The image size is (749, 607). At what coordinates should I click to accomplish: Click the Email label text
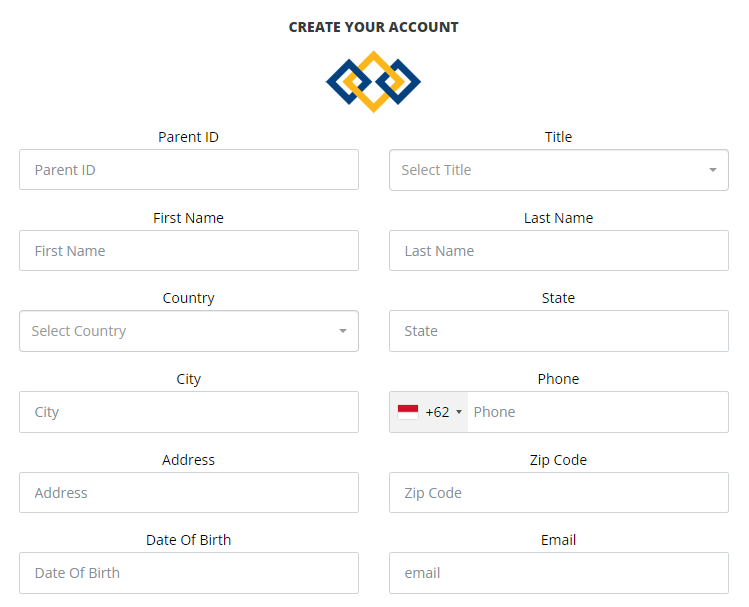coord(558,540)
